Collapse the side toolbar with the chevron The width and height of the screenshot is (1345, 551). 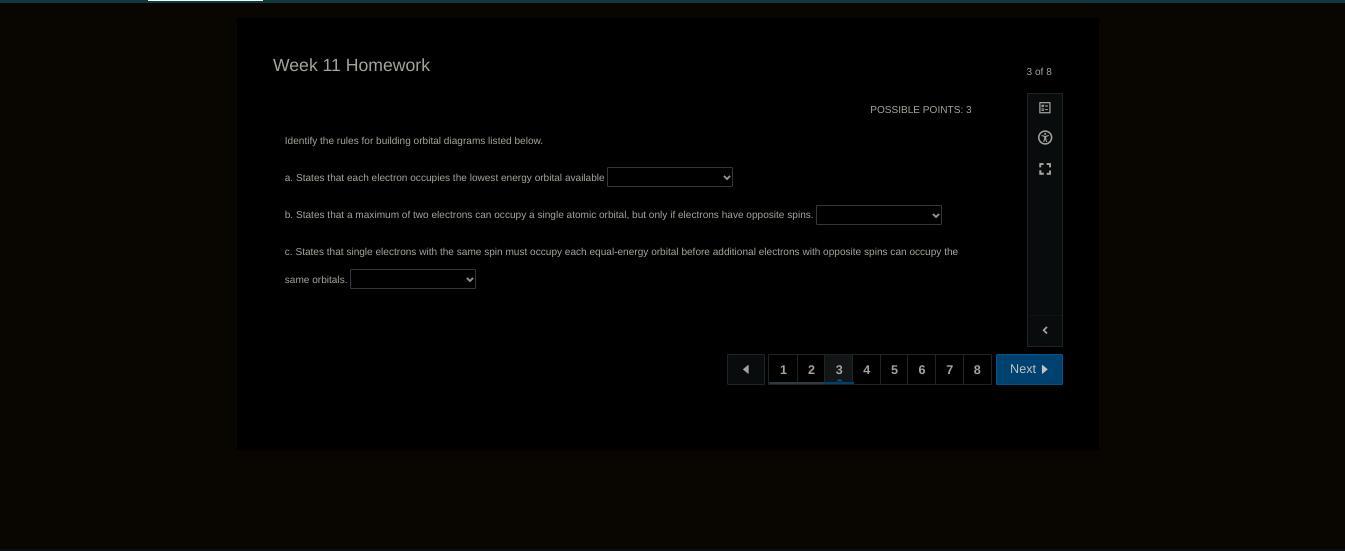(1044, 331)
